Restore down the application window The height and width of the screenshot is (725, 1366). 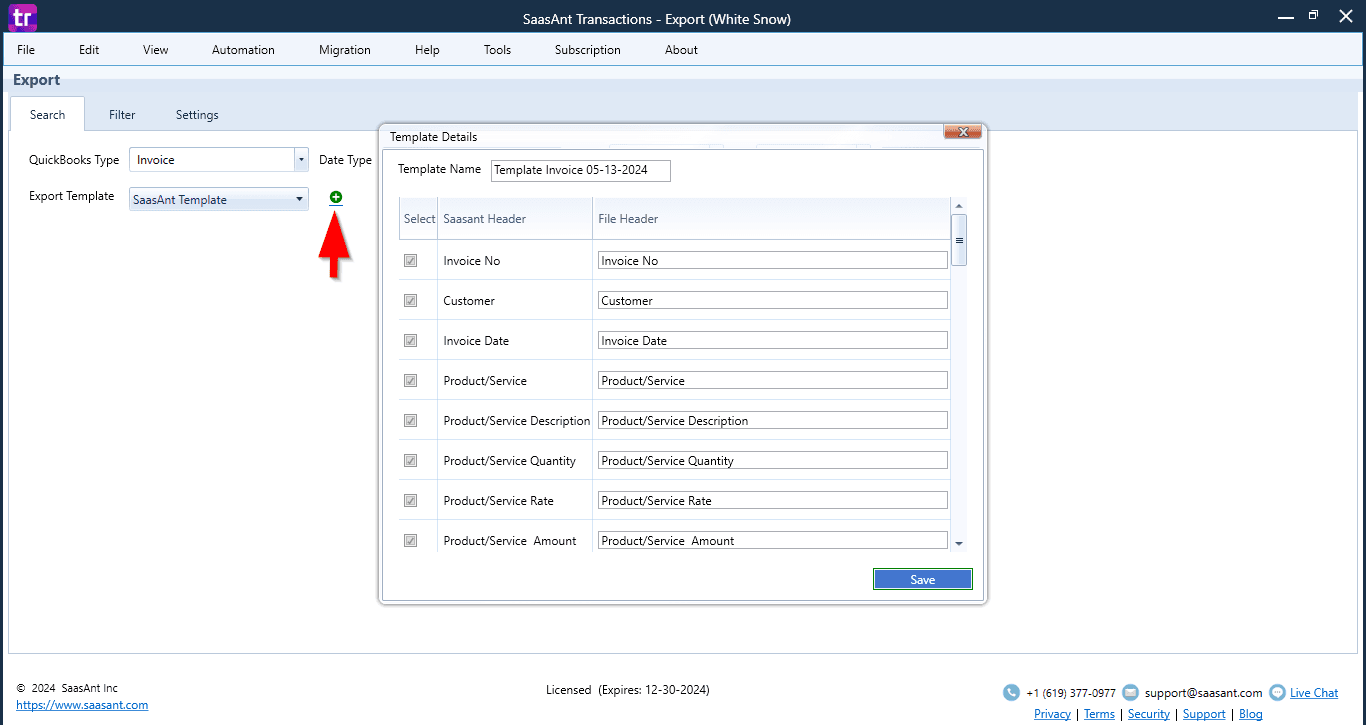click(x=1313, y=15)
